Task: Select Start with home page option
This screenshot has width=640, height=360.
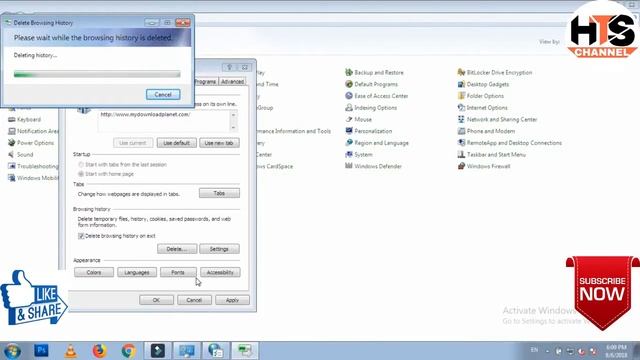Action: pyautogui.click(x=81, y=174)
